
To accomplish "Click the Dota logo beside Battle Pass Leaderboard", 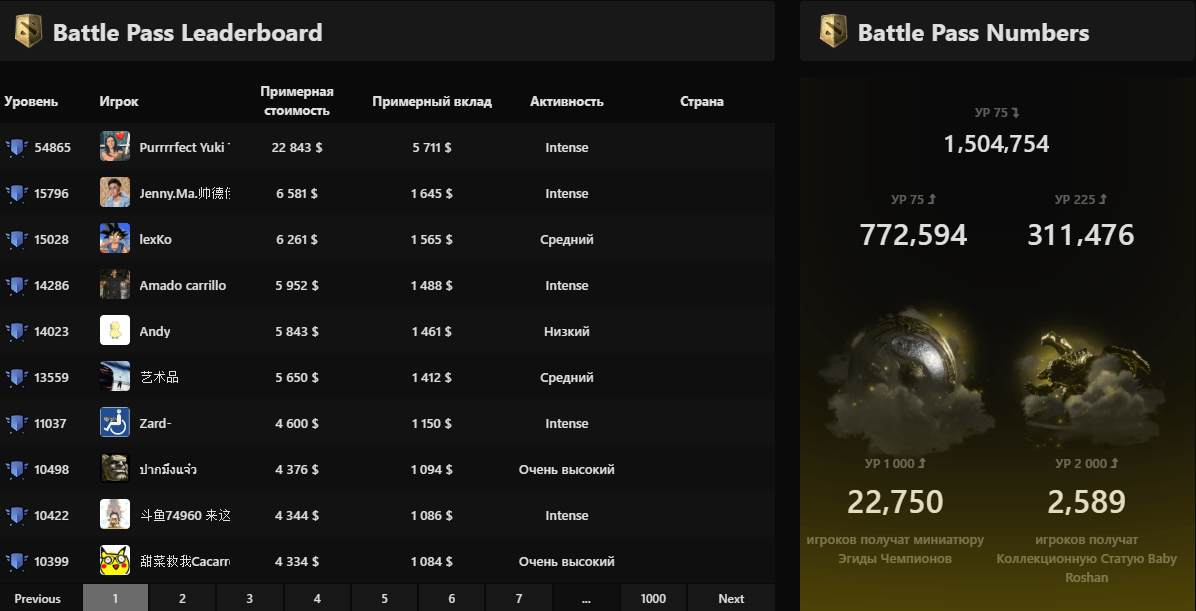I will 28,32.
